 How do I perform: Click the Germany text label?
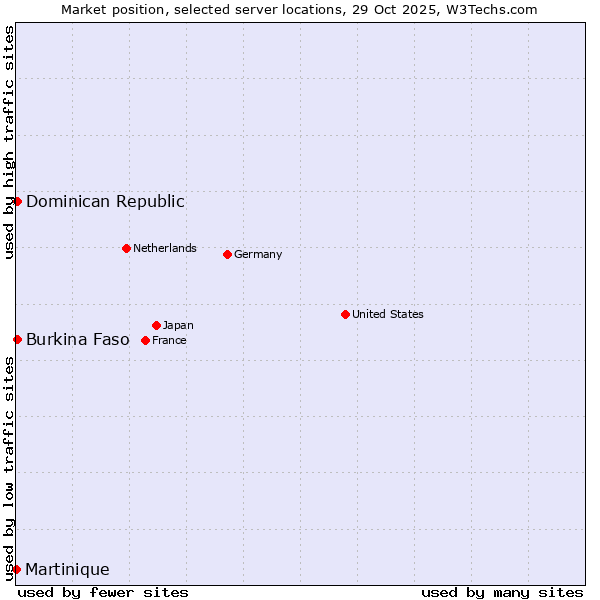pos(258,254)
